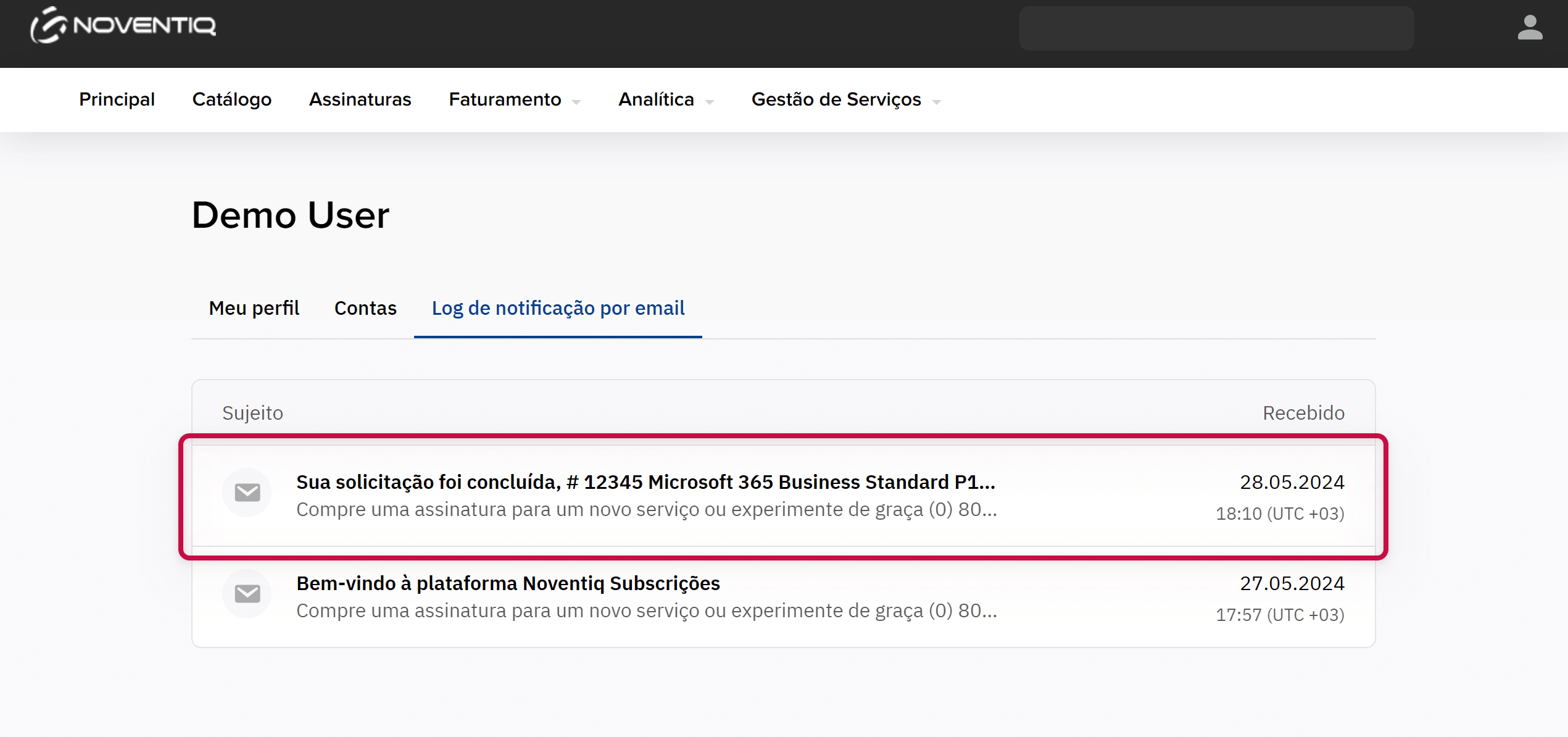Click the 27.05.2024 received date
This screenshot has width=1568, height=737.
1292,583
